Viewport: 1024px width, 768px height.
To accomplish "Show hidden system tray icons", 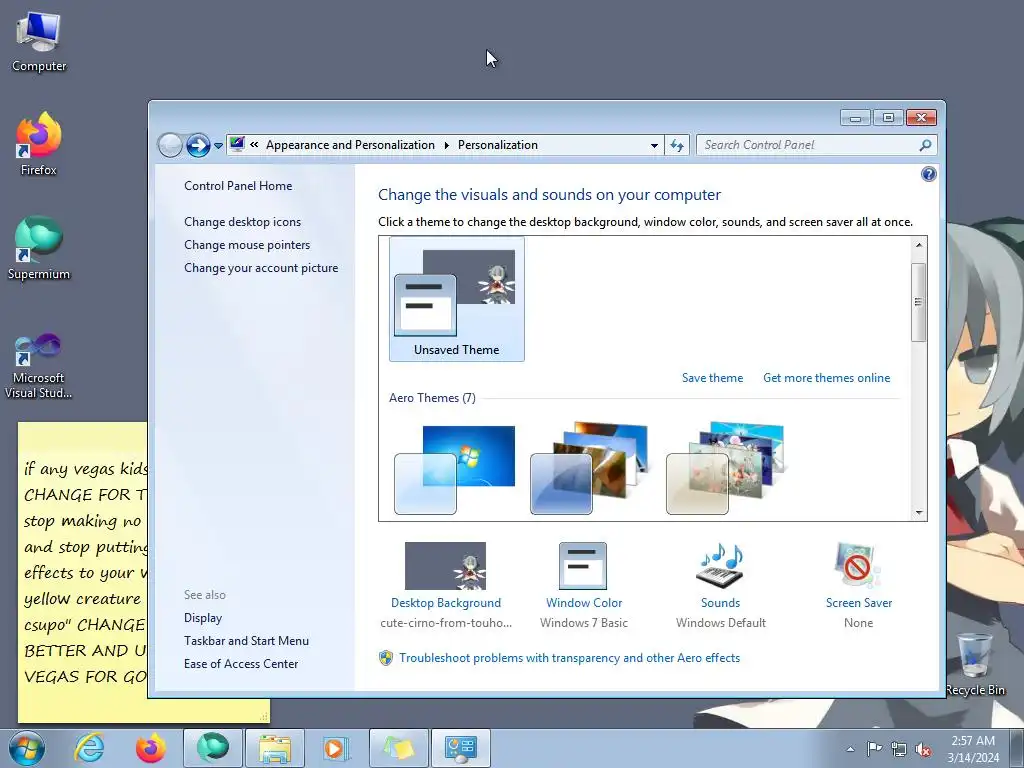I will [x=850, y=749].
